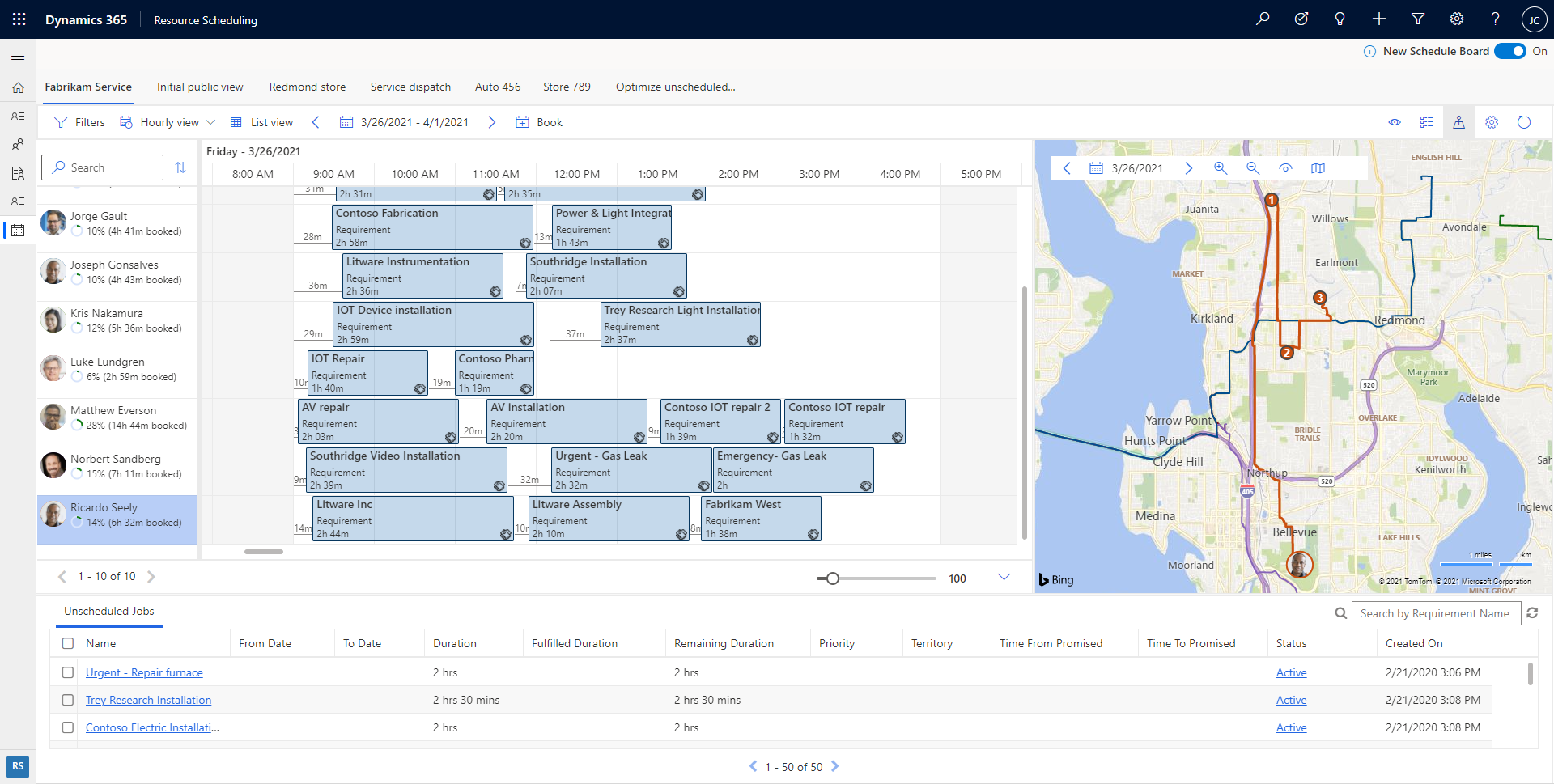Click the New Schedule Board info icon

[x=1369, y=51]
